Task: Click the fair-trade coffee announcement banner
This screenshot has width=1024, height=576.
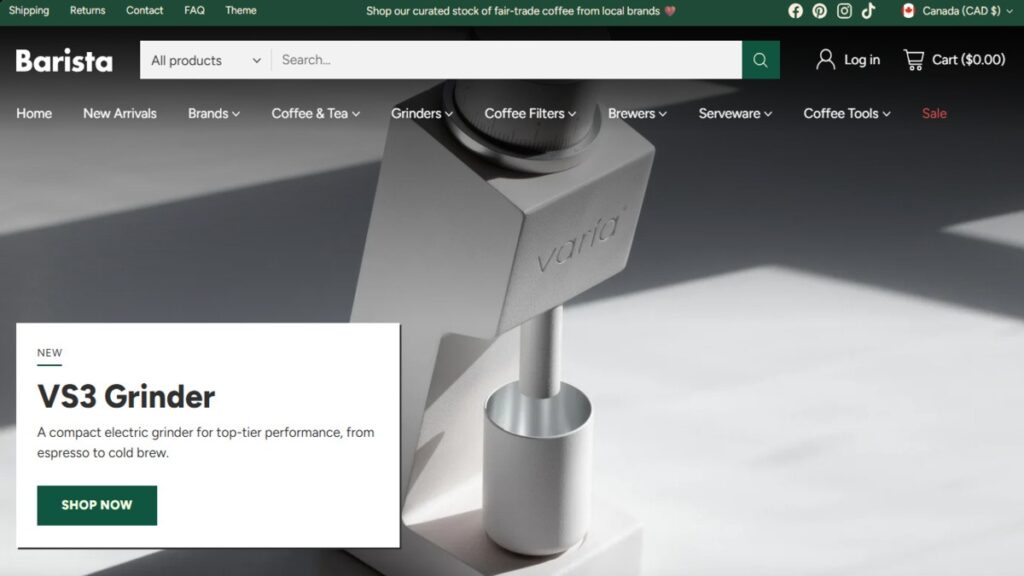Action: coord(521,11)
